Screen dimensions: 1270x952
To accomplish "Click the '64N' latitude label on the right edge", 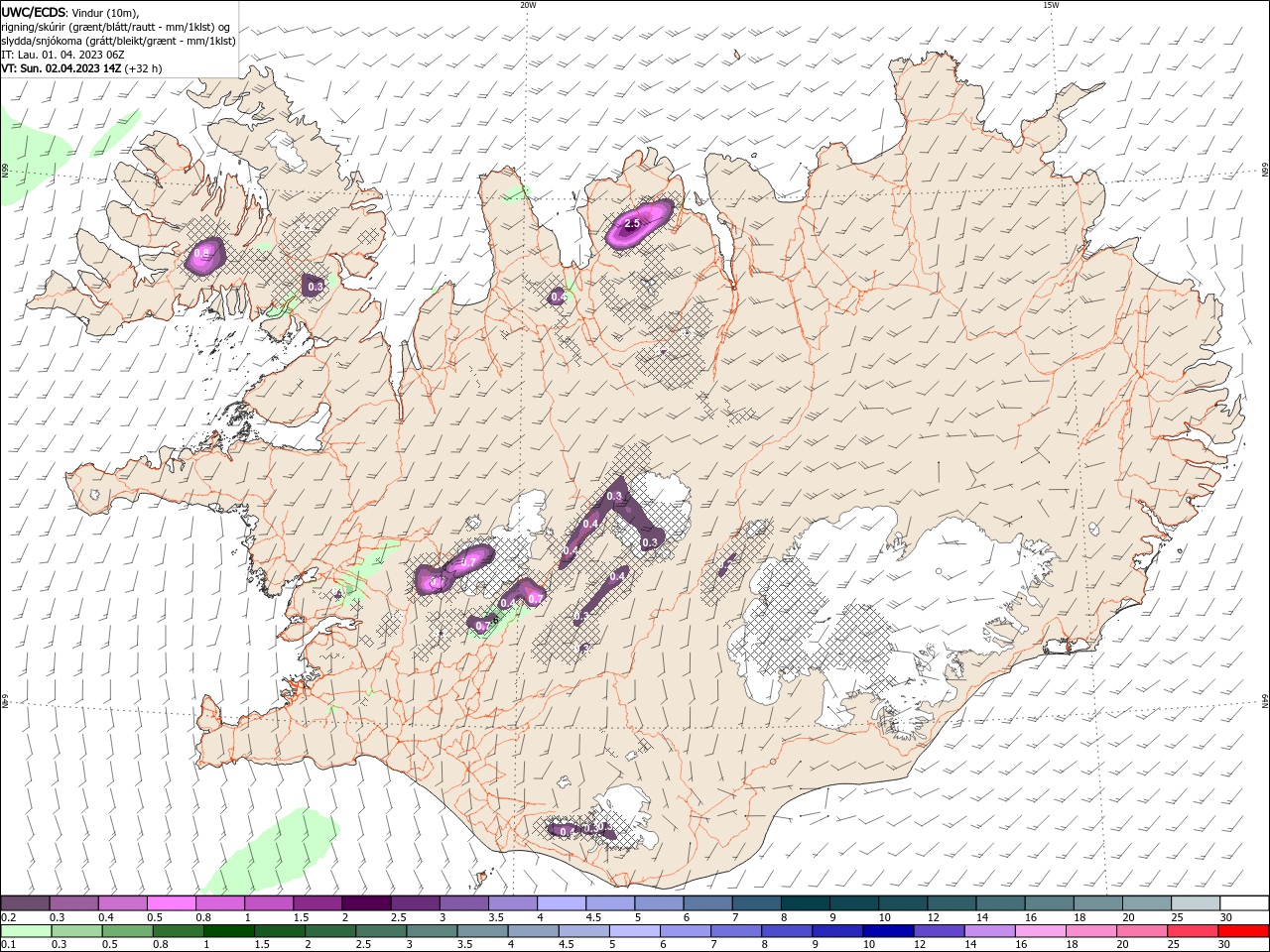I will click(x=1265, y=701).
